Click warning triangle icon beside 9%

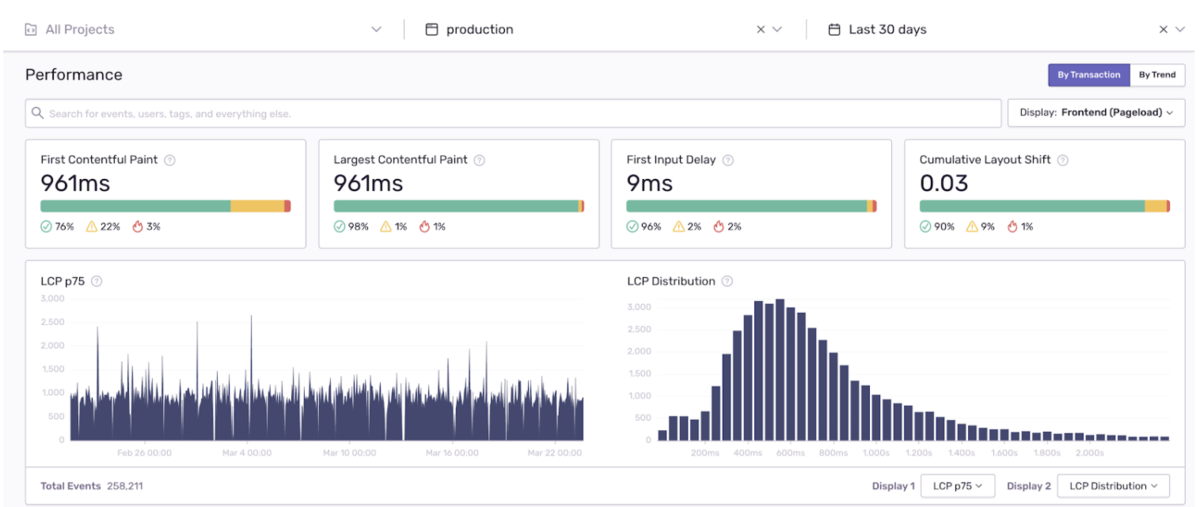pyautogui.click(x=972, y=227)
